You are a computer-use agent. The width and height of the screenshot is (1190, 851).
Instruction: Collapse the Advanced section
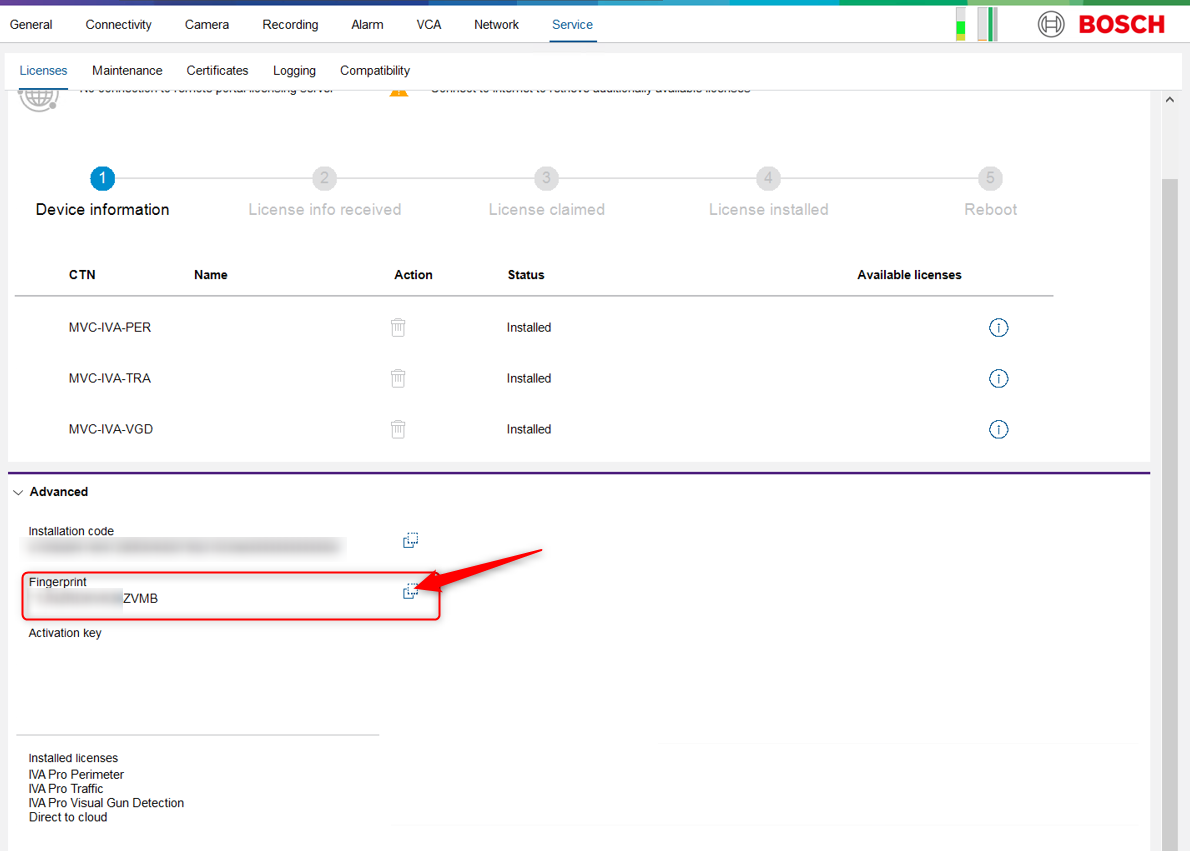(x=18, y=492)
